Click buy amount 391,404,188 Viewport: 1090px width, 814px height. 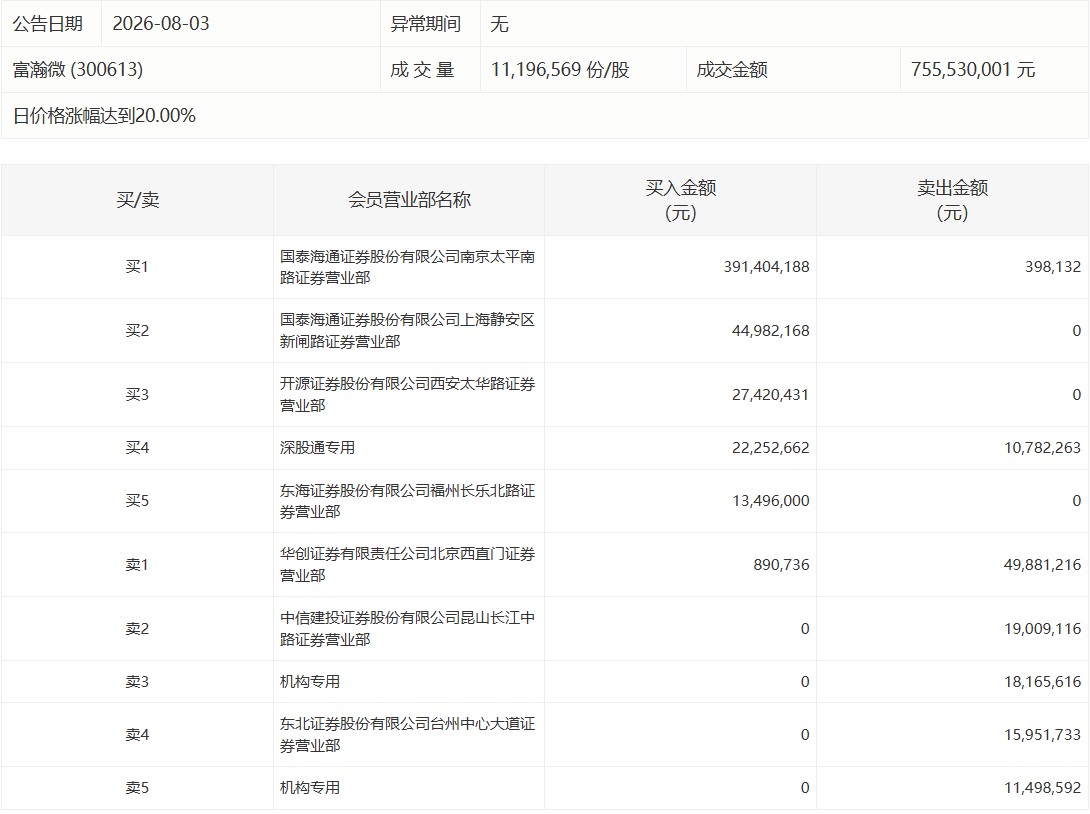(766, 267)
